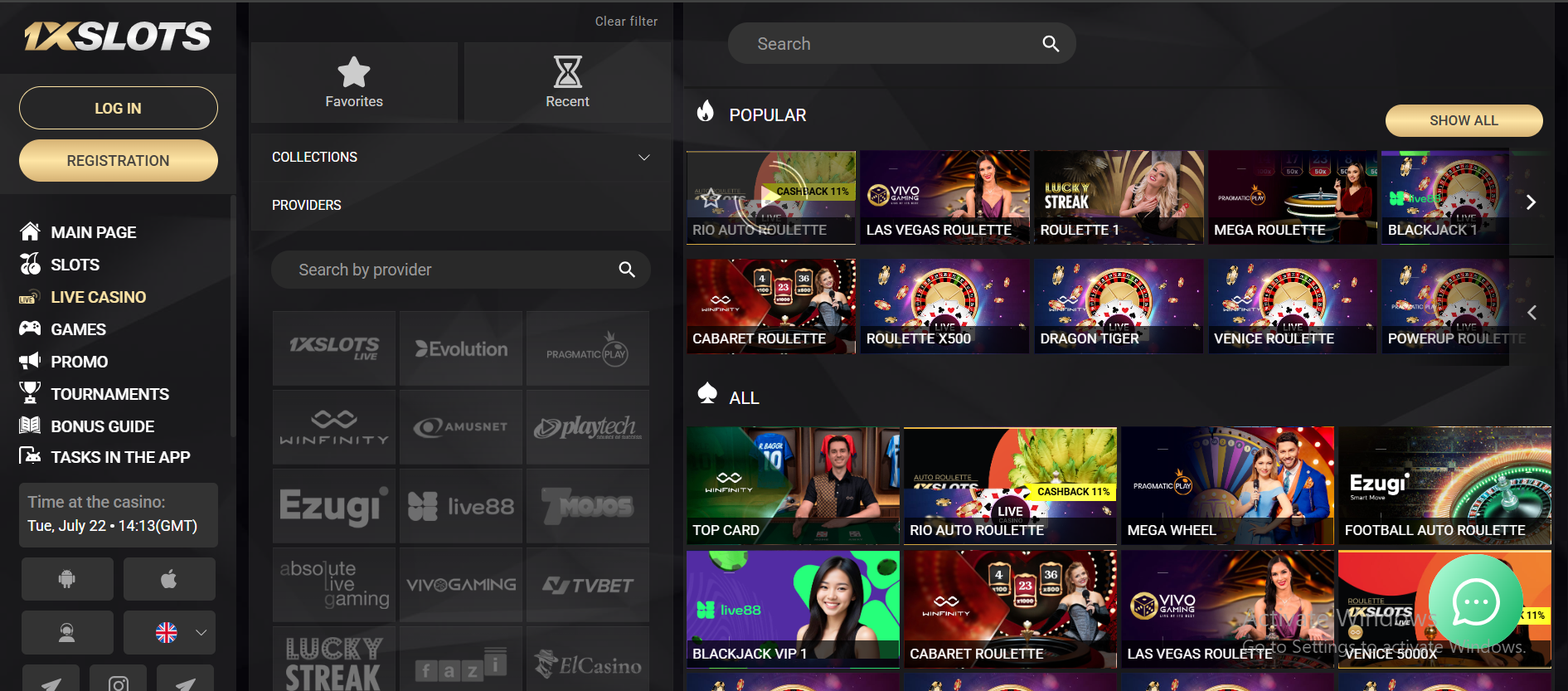Select TVBET provider

pyautogui.click(x=588, y=585)
